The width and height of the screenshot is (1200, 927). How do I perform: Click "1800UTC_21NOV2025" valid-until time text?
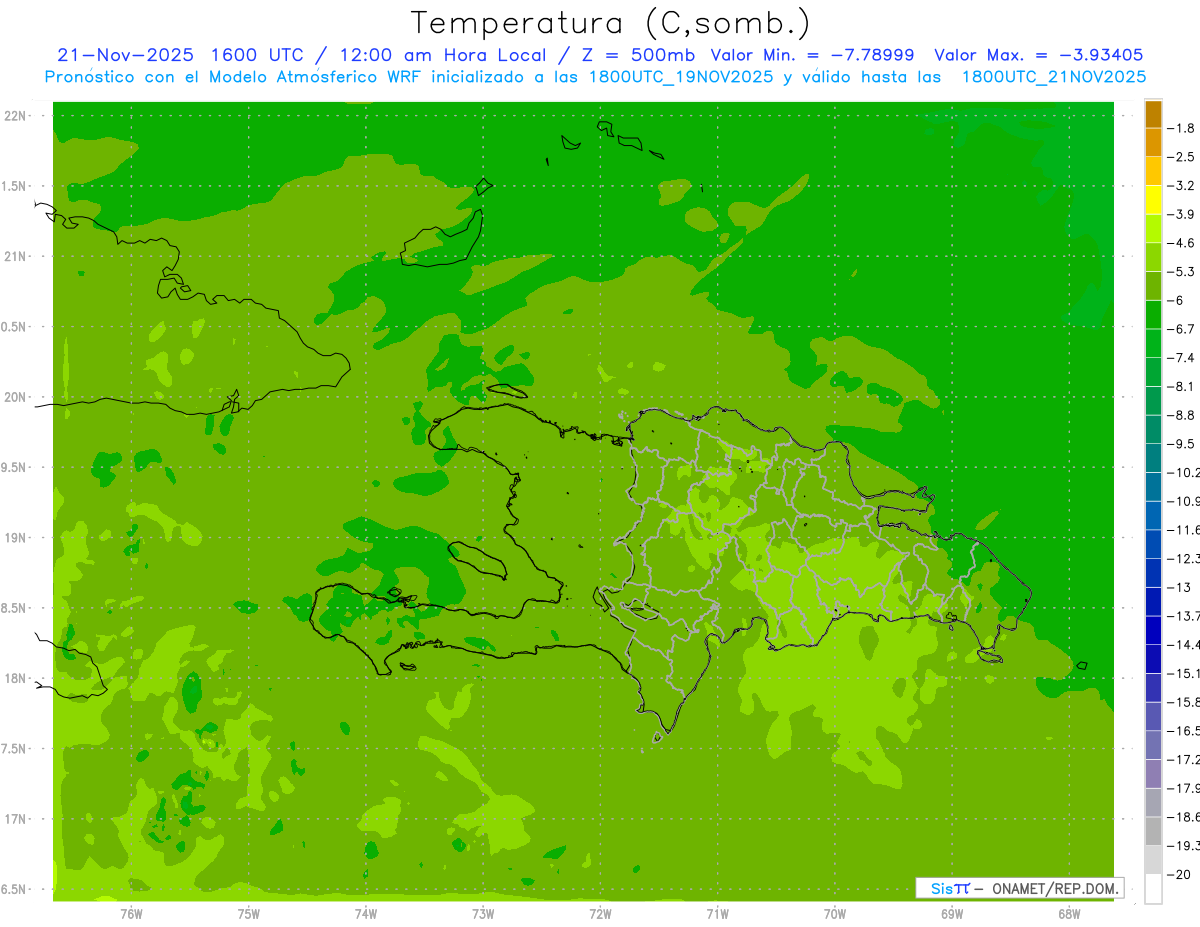[1054, 77]
